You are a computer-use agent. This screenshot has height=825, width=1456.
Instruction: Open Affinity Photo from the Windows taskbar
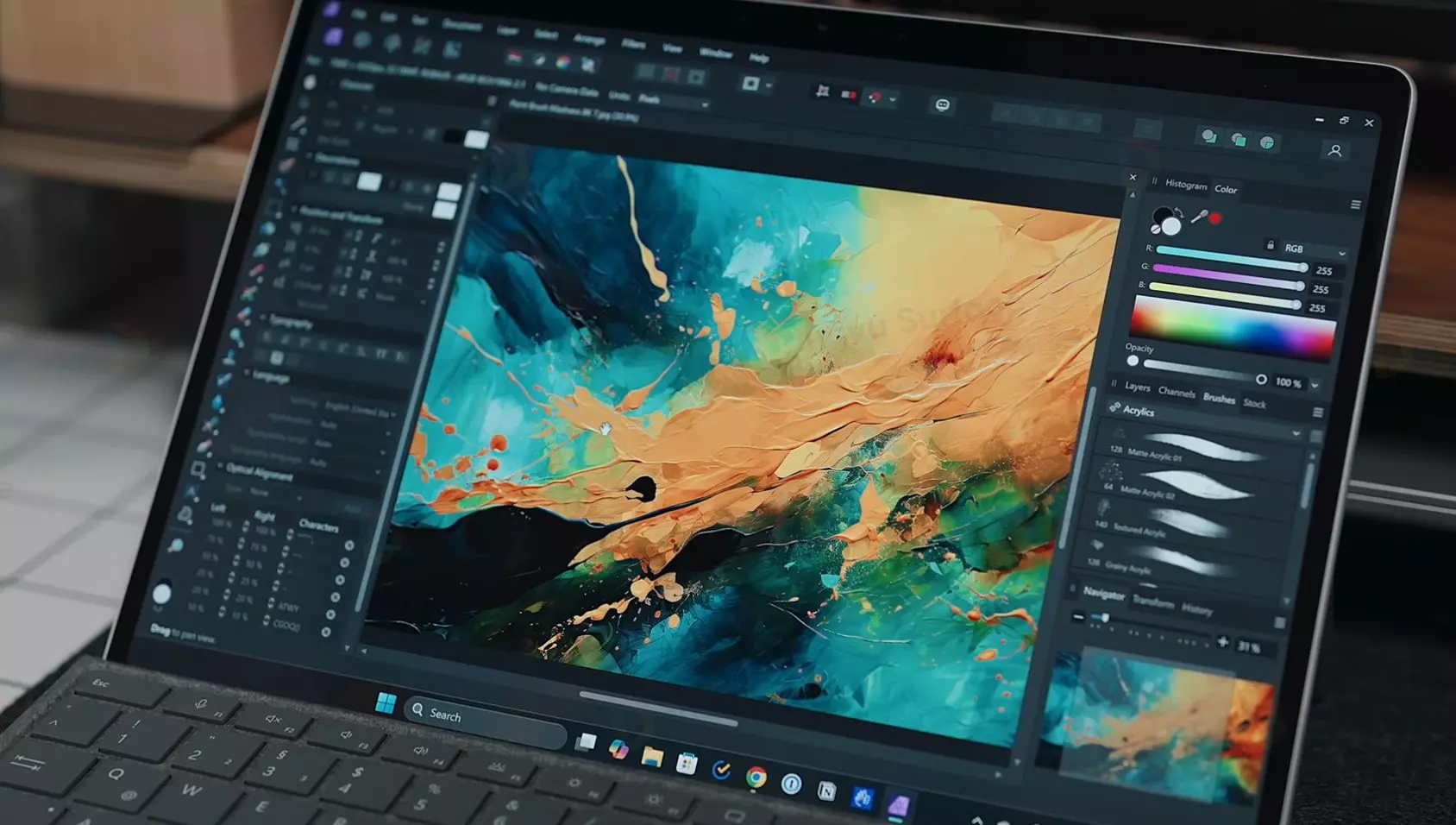point(898,806)
